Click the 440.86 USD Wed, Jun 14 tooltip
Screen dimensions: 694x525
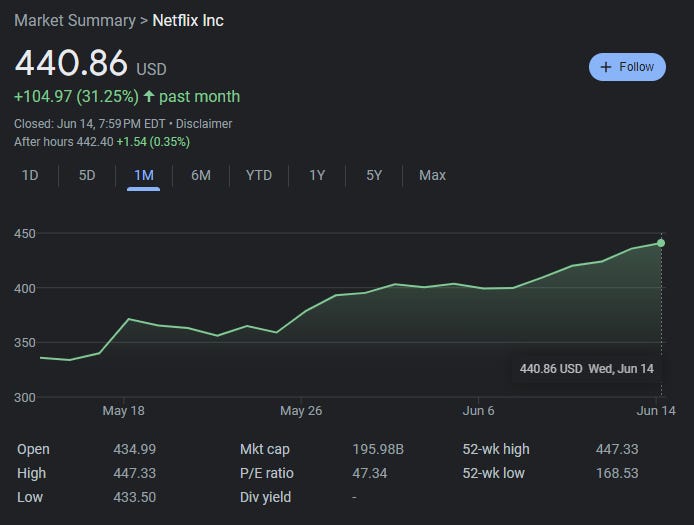tap(586, 369)
